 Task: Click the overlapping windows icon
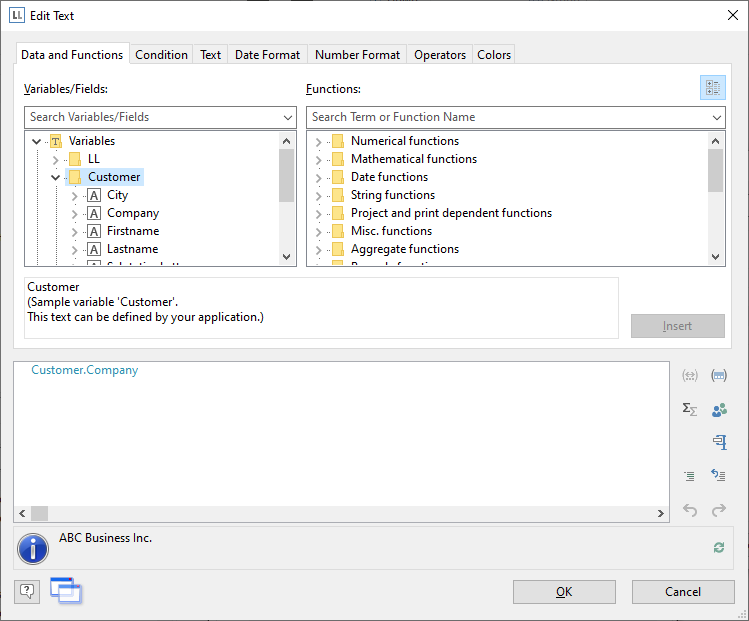pos(65,591)
